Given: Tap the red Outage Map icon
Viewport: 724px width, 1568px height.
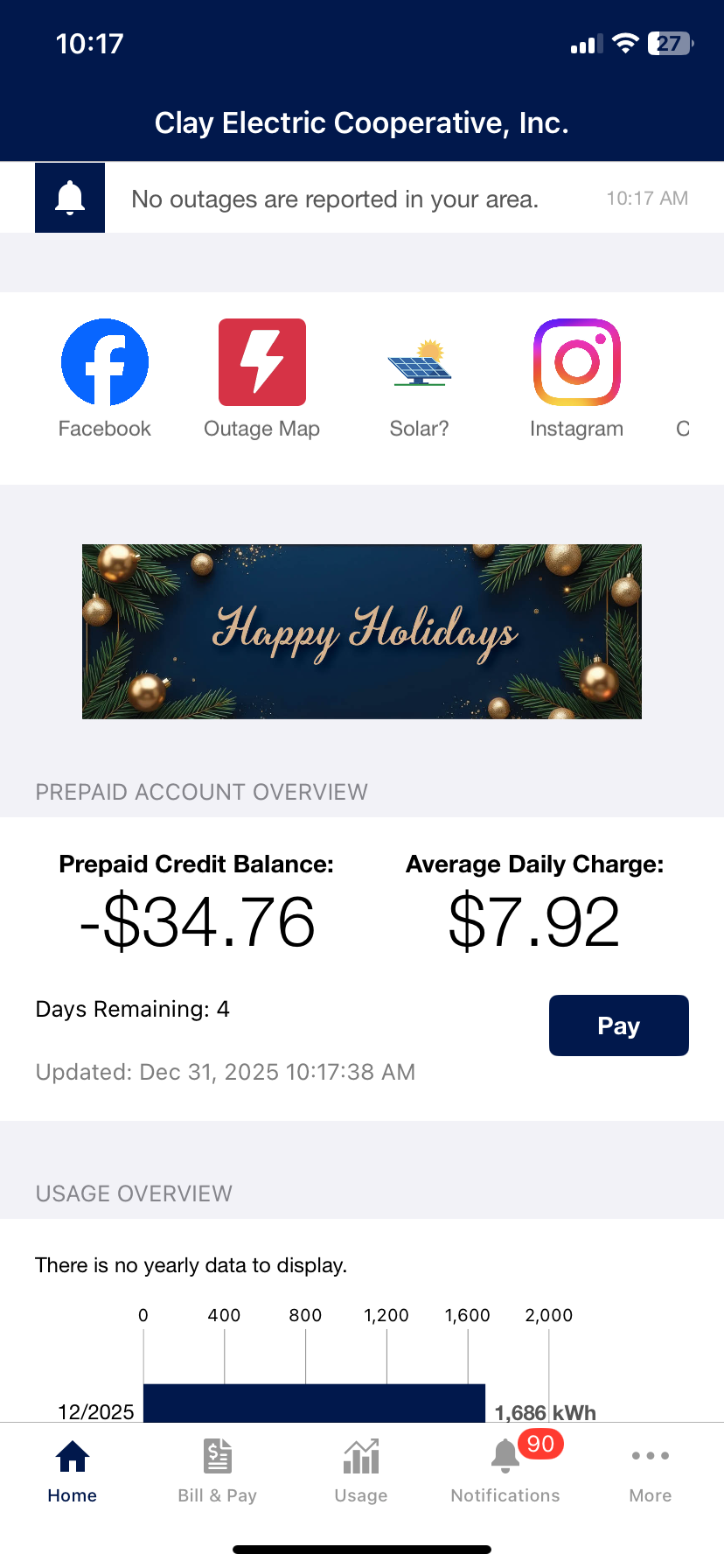Looking at the screenshot, I should point(262,362).
